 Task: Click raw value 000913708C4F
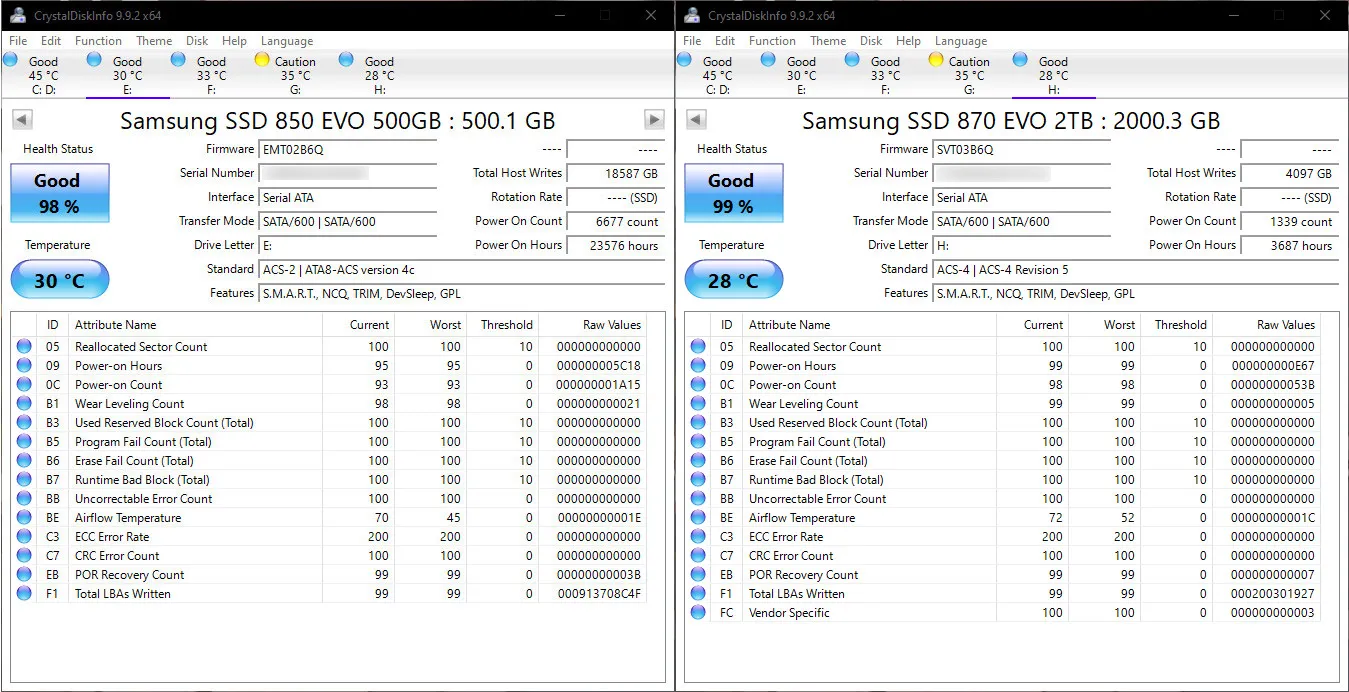coord(599,594)
